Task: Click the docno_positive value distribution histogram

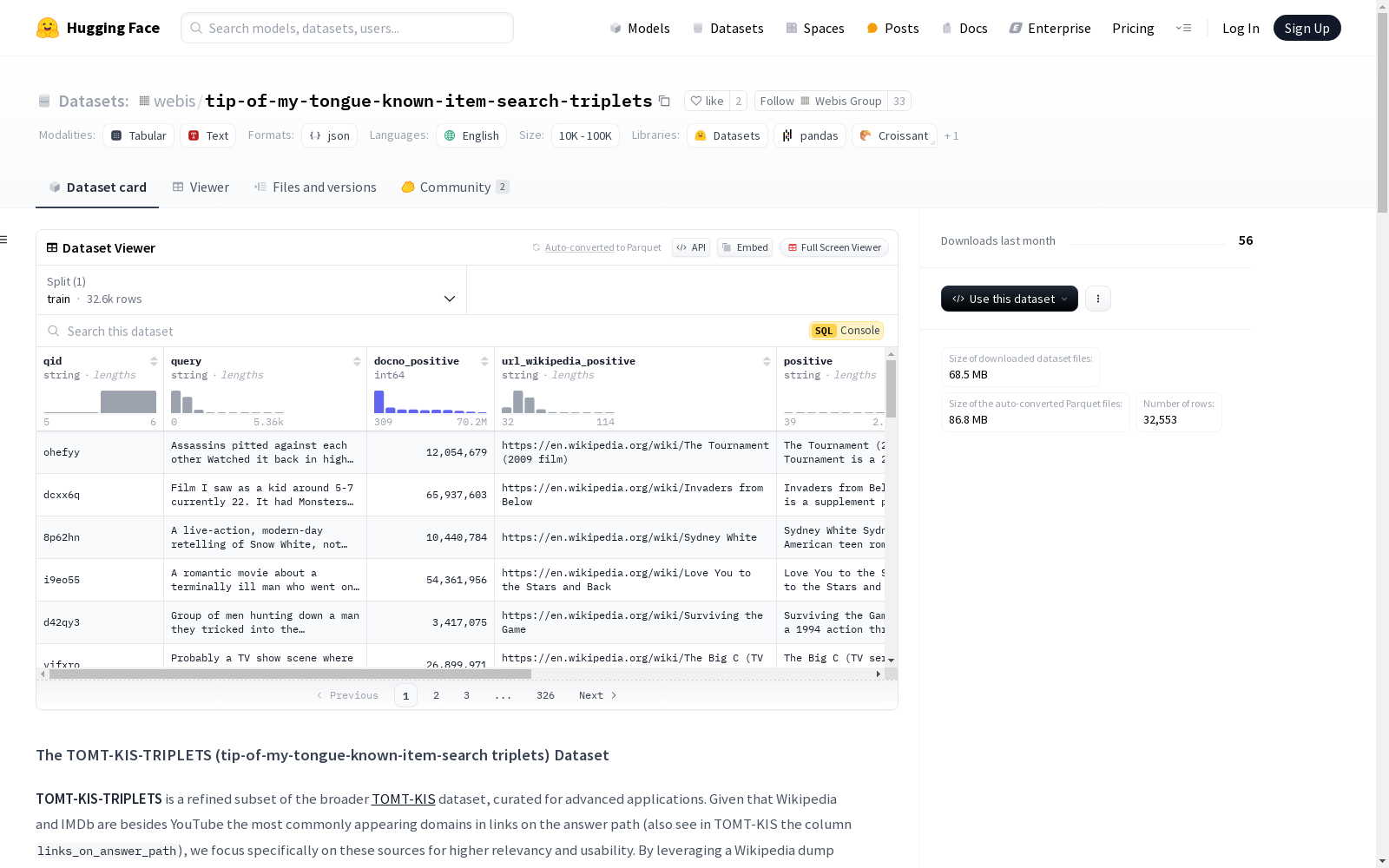Action: [x=430, y=401]
